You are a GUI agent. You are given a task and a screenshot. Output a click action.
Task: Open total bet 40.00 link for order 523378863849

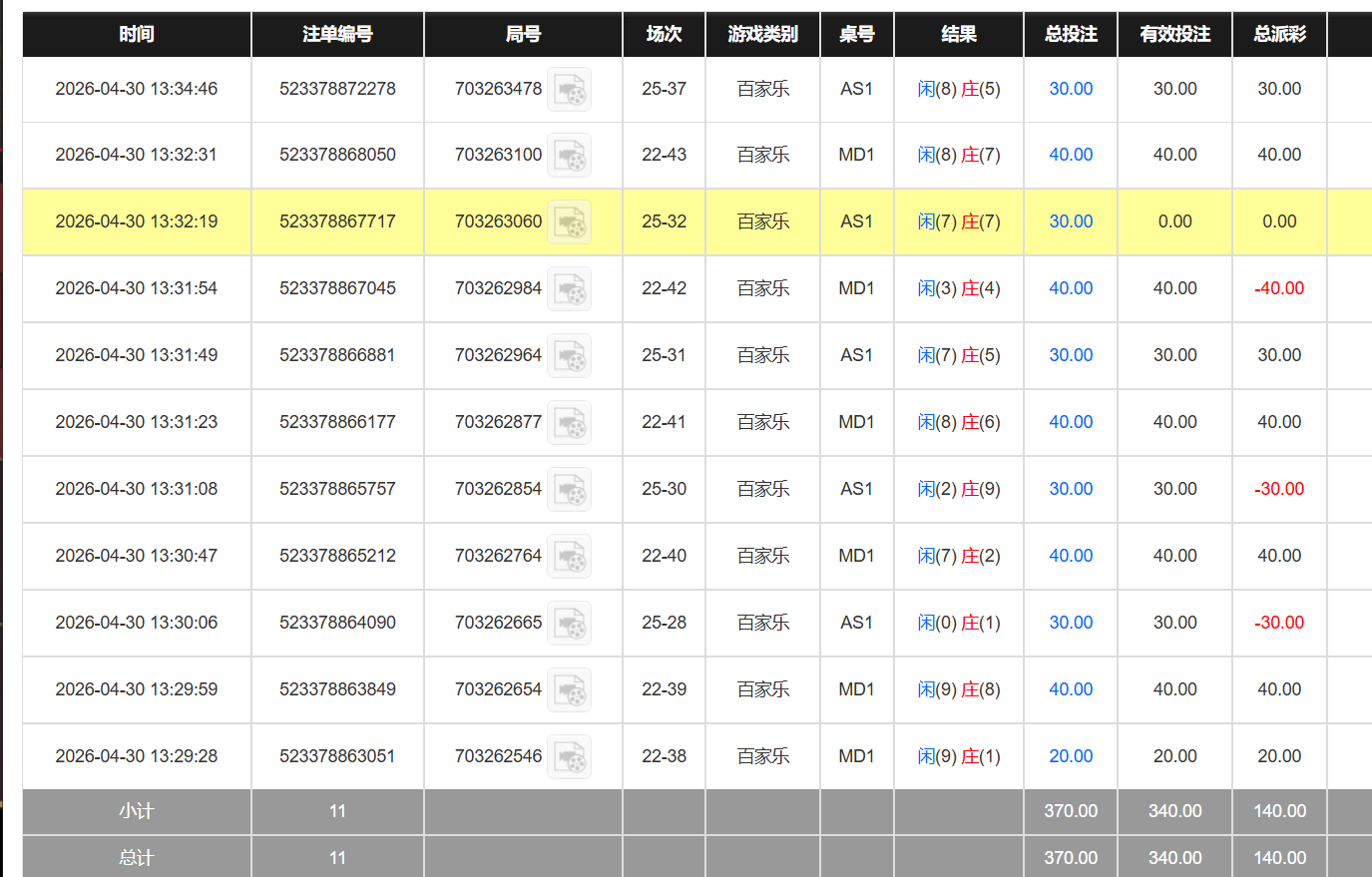tap(1071, 689)
